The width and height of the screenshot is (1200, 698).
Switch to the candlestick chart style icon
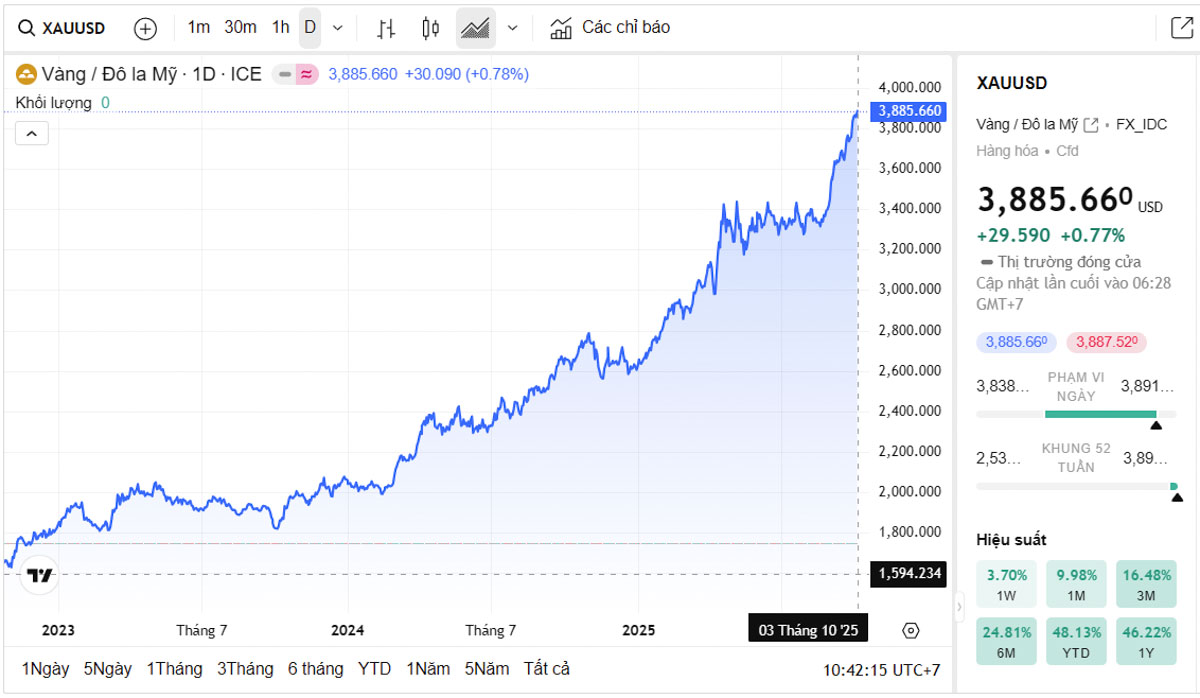(431, 28)
